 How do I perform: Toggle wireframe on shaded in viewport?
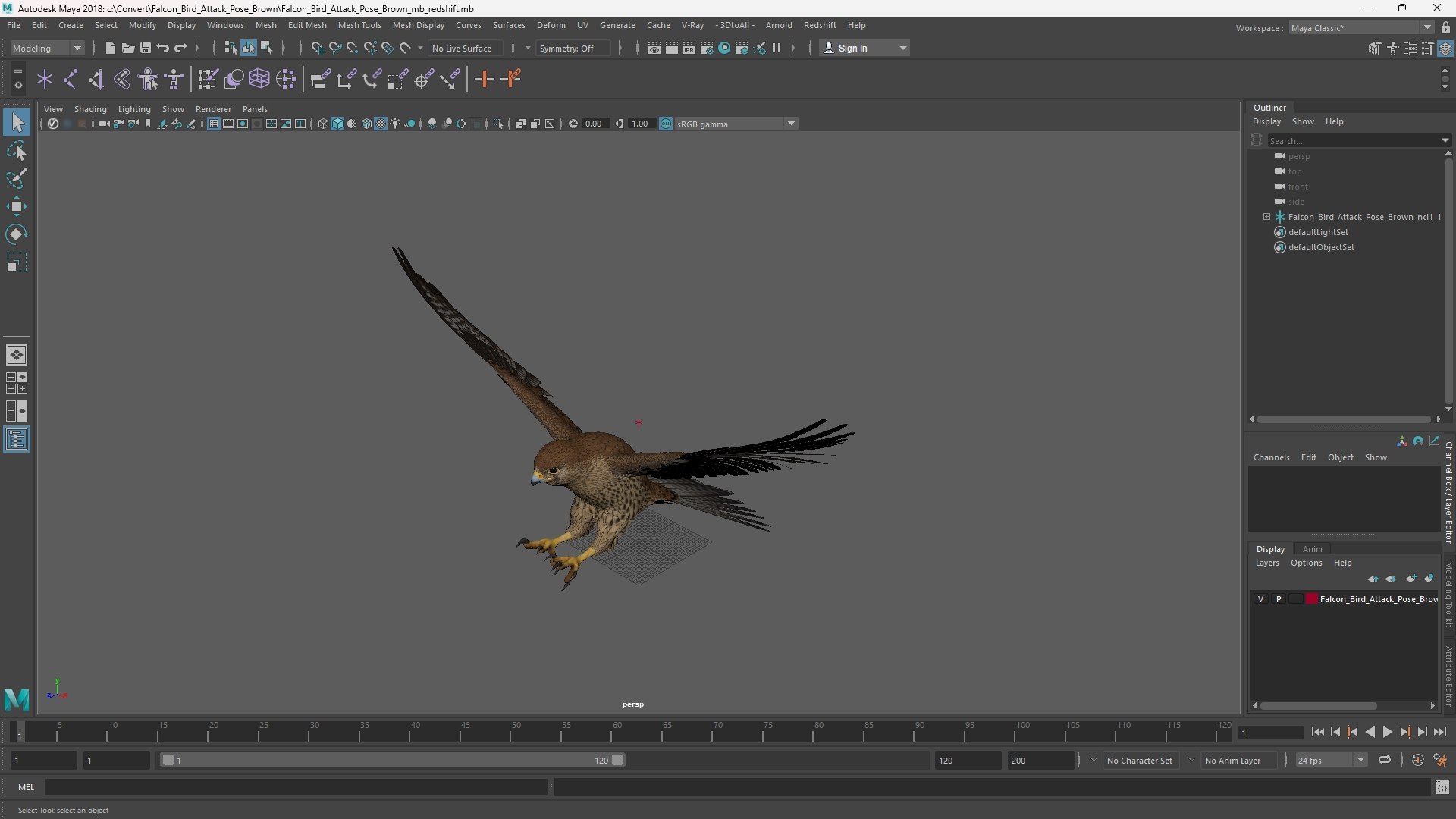point(366,124)
